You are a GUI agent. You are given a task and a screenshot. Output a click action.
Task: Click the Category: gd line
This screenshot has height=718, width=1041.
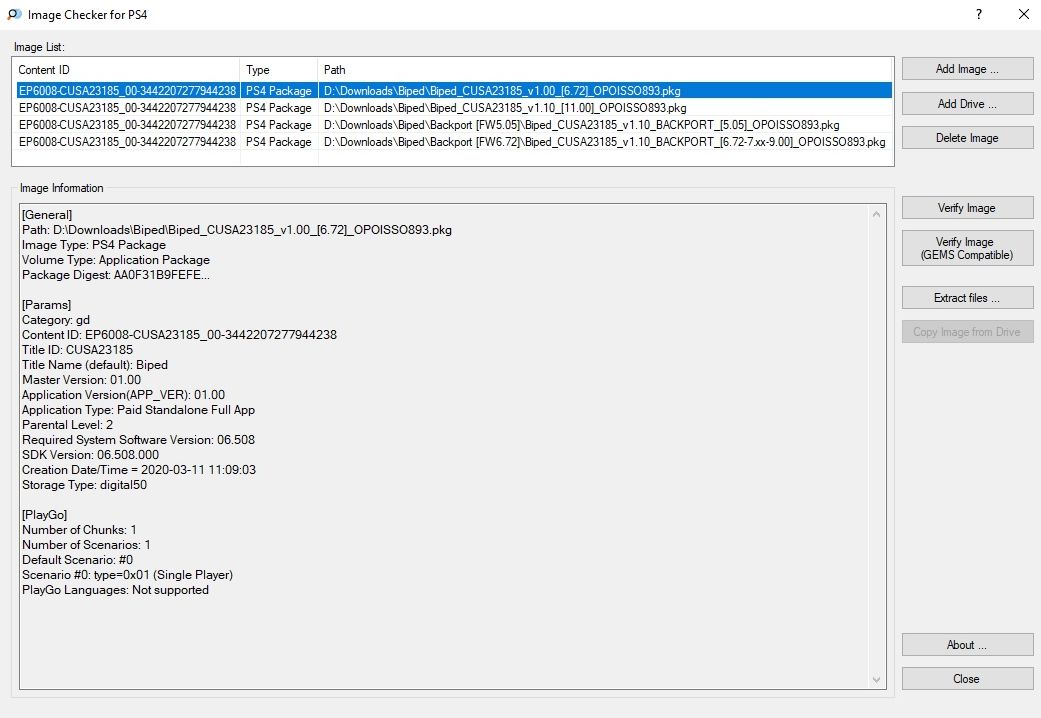click(56, 320)
